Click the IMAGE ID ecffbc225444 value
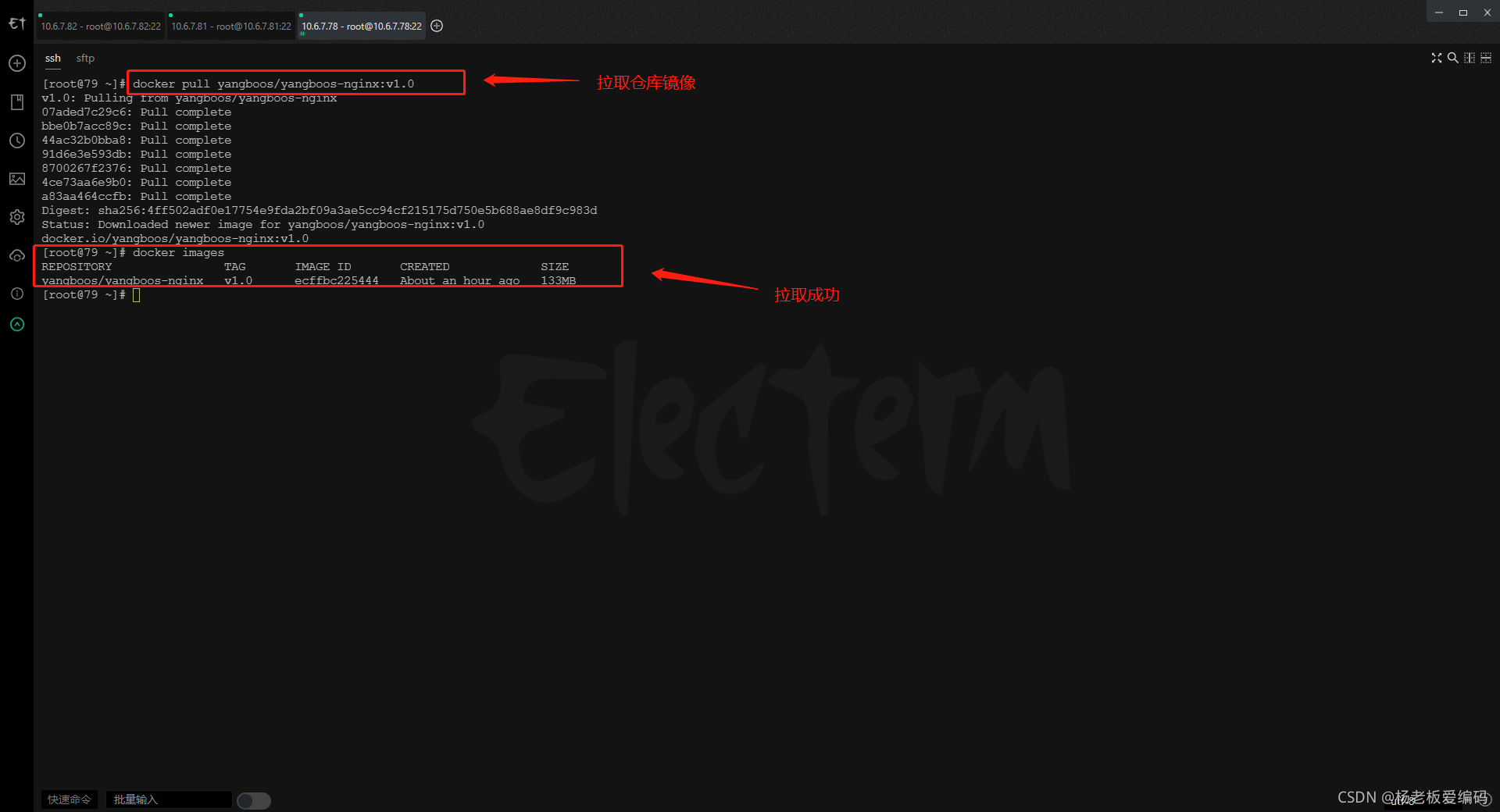The image size is (1500, 812). 337,281
